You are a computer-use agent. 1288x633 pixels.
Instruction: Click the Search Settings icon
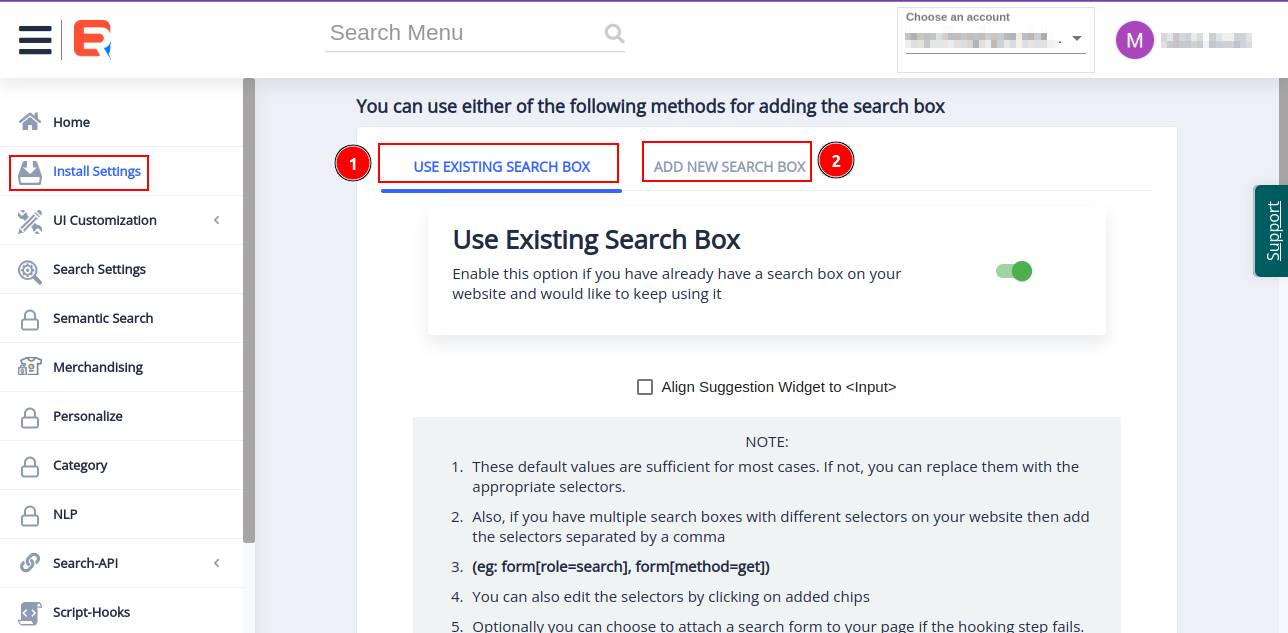(x=30, y=269)
